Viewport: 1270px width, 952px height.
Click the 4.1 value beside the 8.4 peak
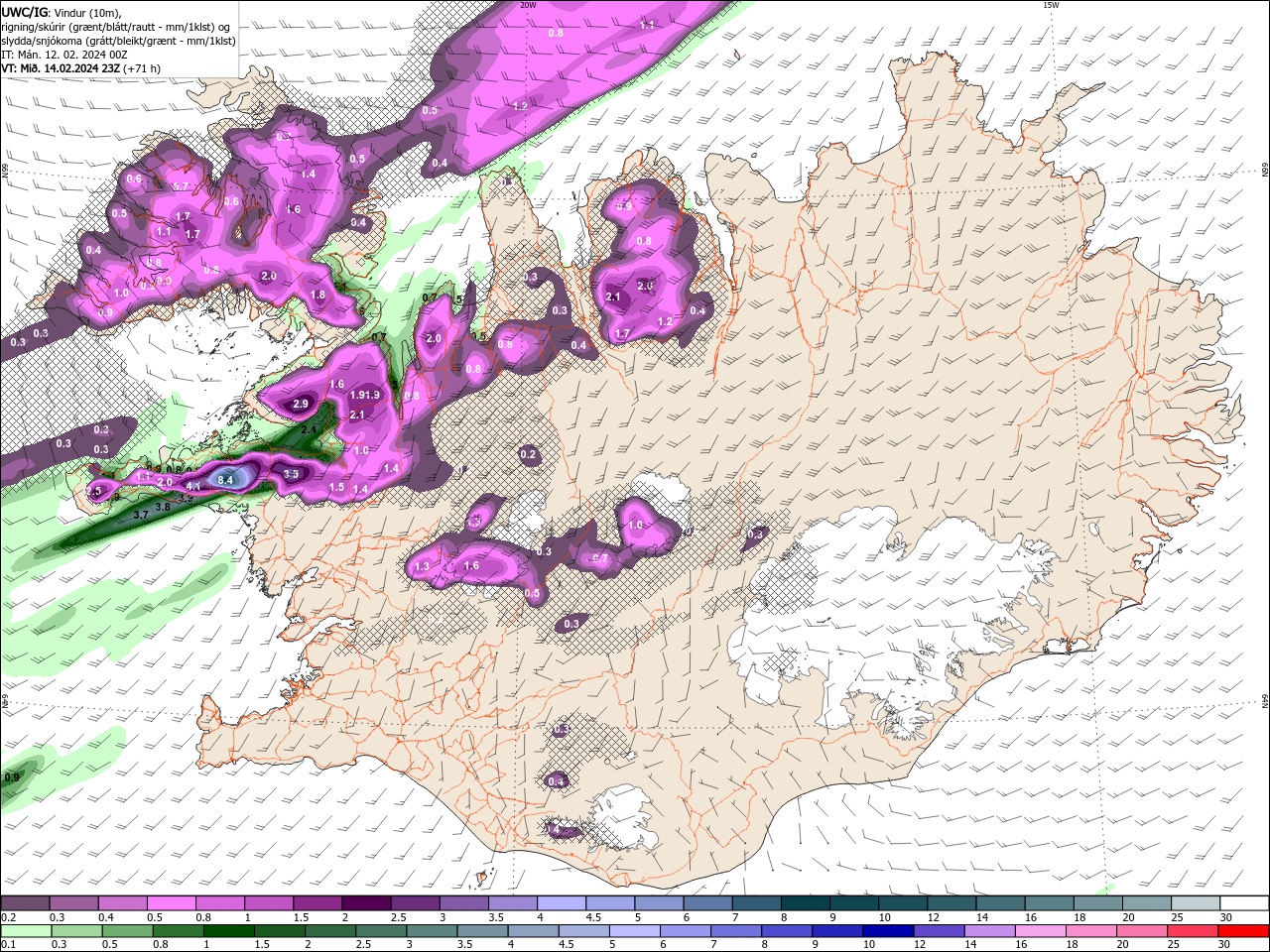[193, 486]
